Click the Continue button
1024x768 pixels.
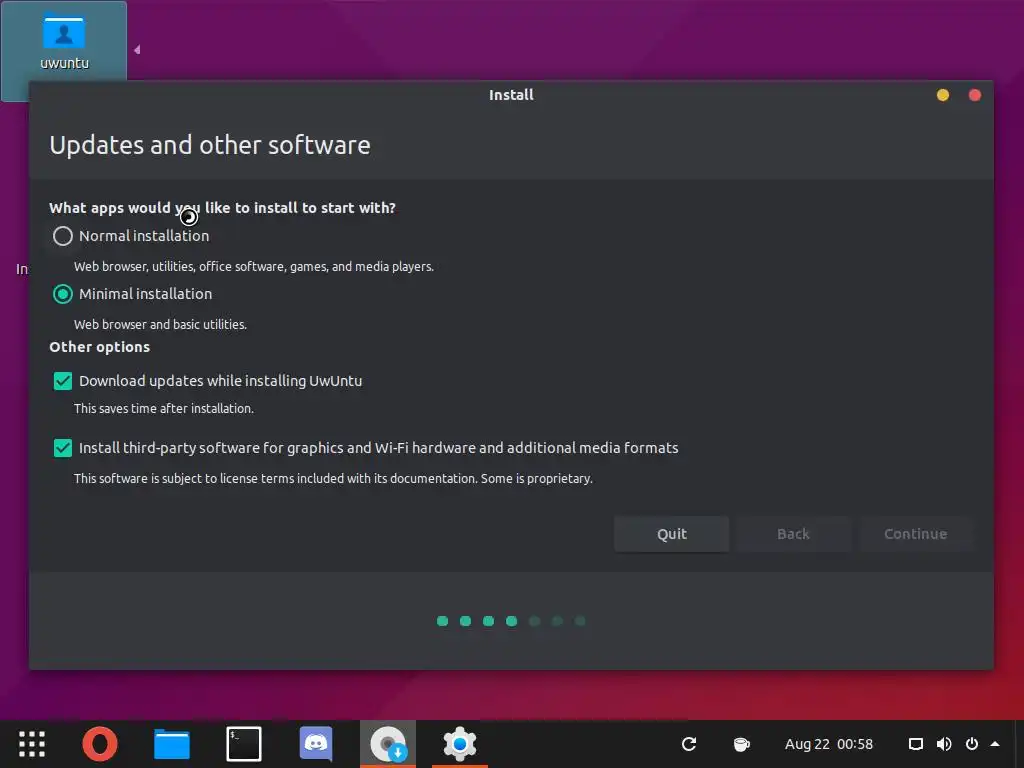(x=916, y=534)
